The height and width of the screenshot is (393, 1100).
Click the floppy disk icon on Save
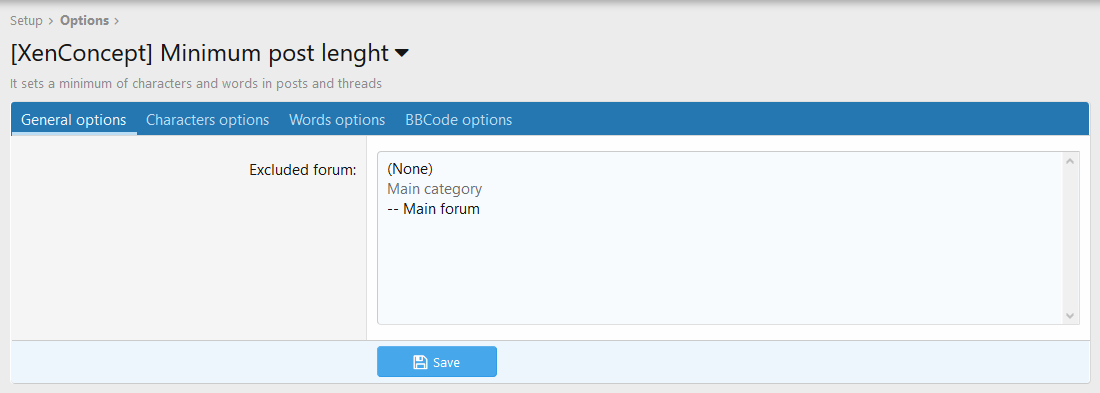point(420,362)
